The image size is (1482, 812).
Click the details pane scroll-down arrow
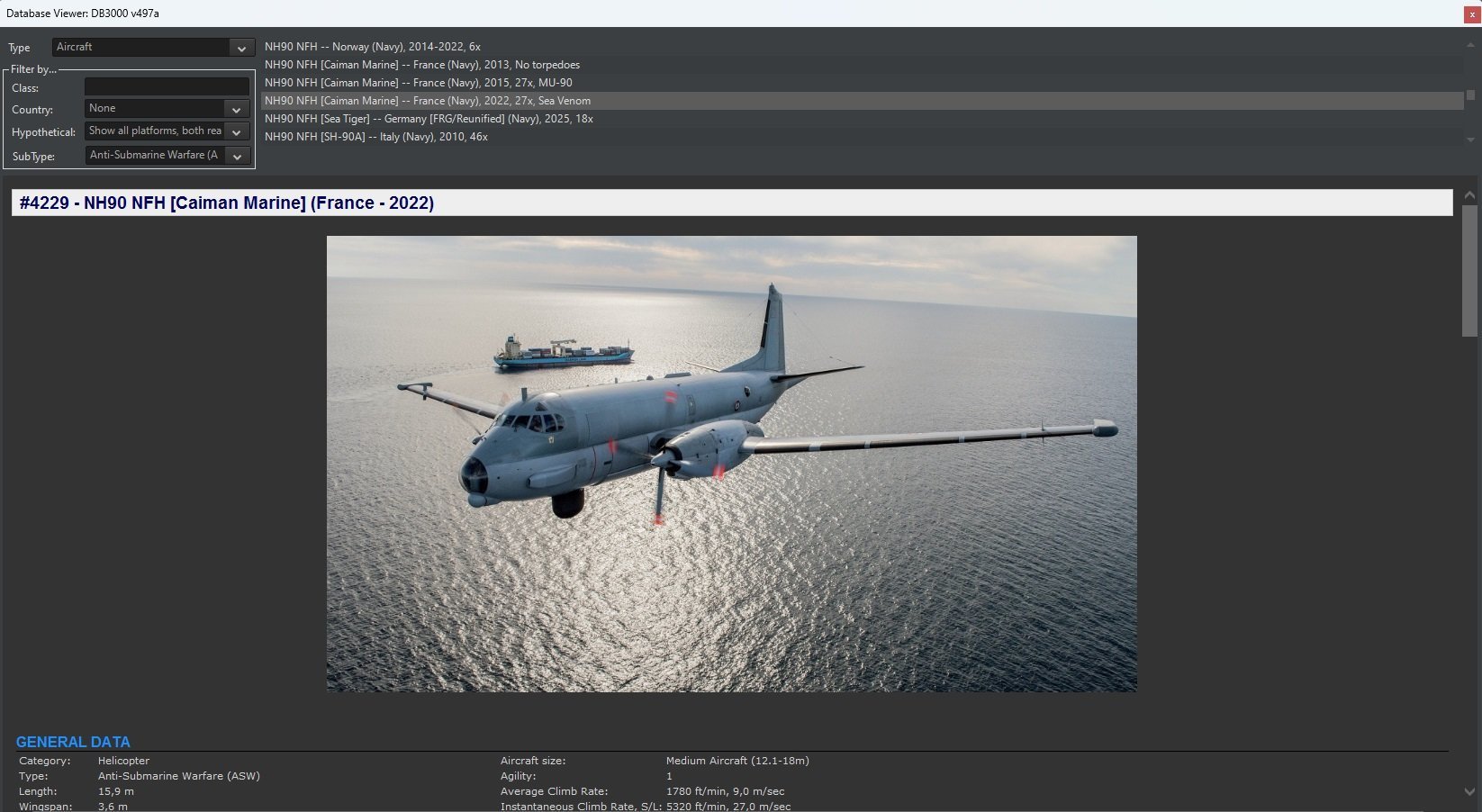[x=1469, y=792]
